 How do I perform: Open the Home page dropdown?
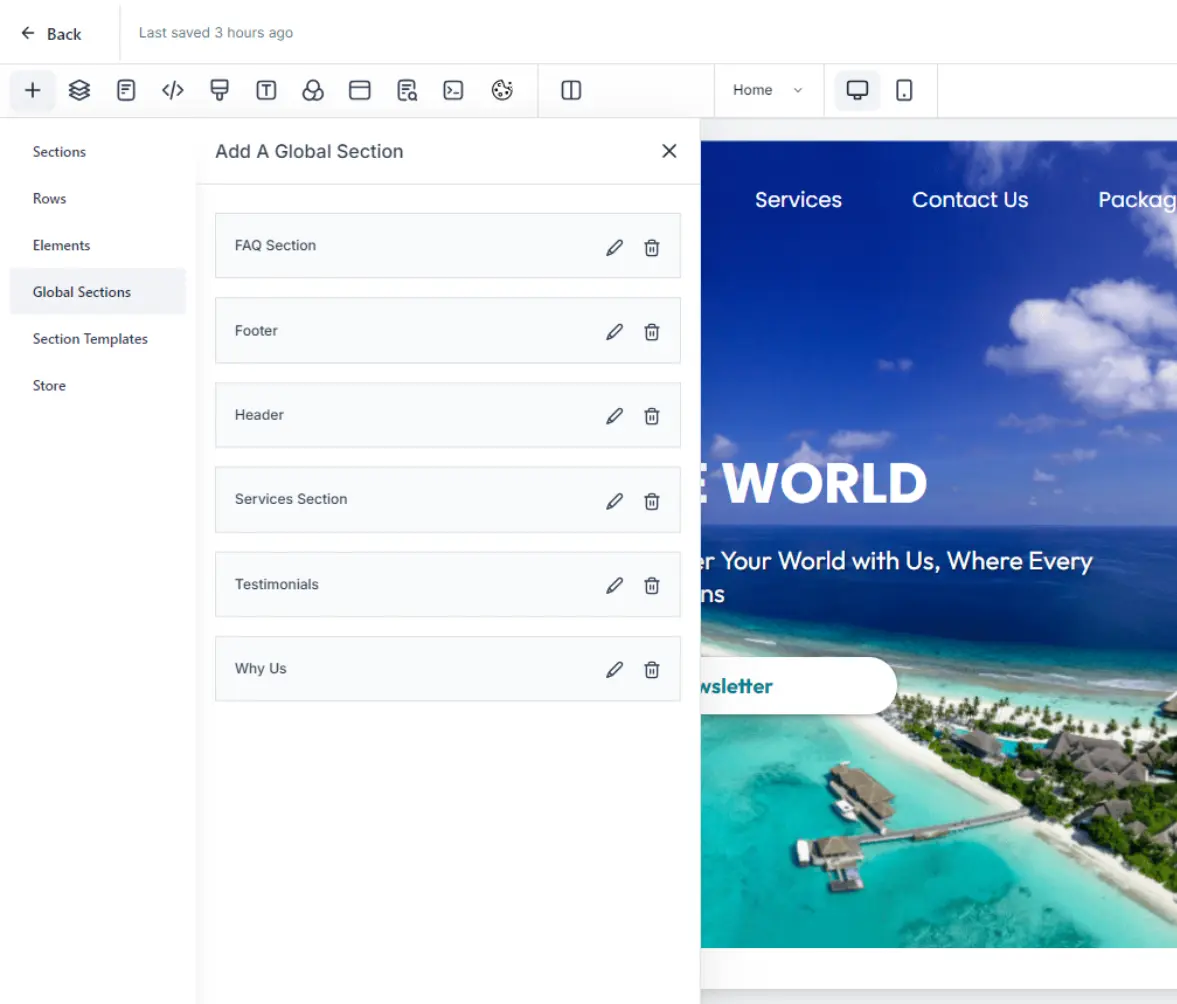point(767,90)
